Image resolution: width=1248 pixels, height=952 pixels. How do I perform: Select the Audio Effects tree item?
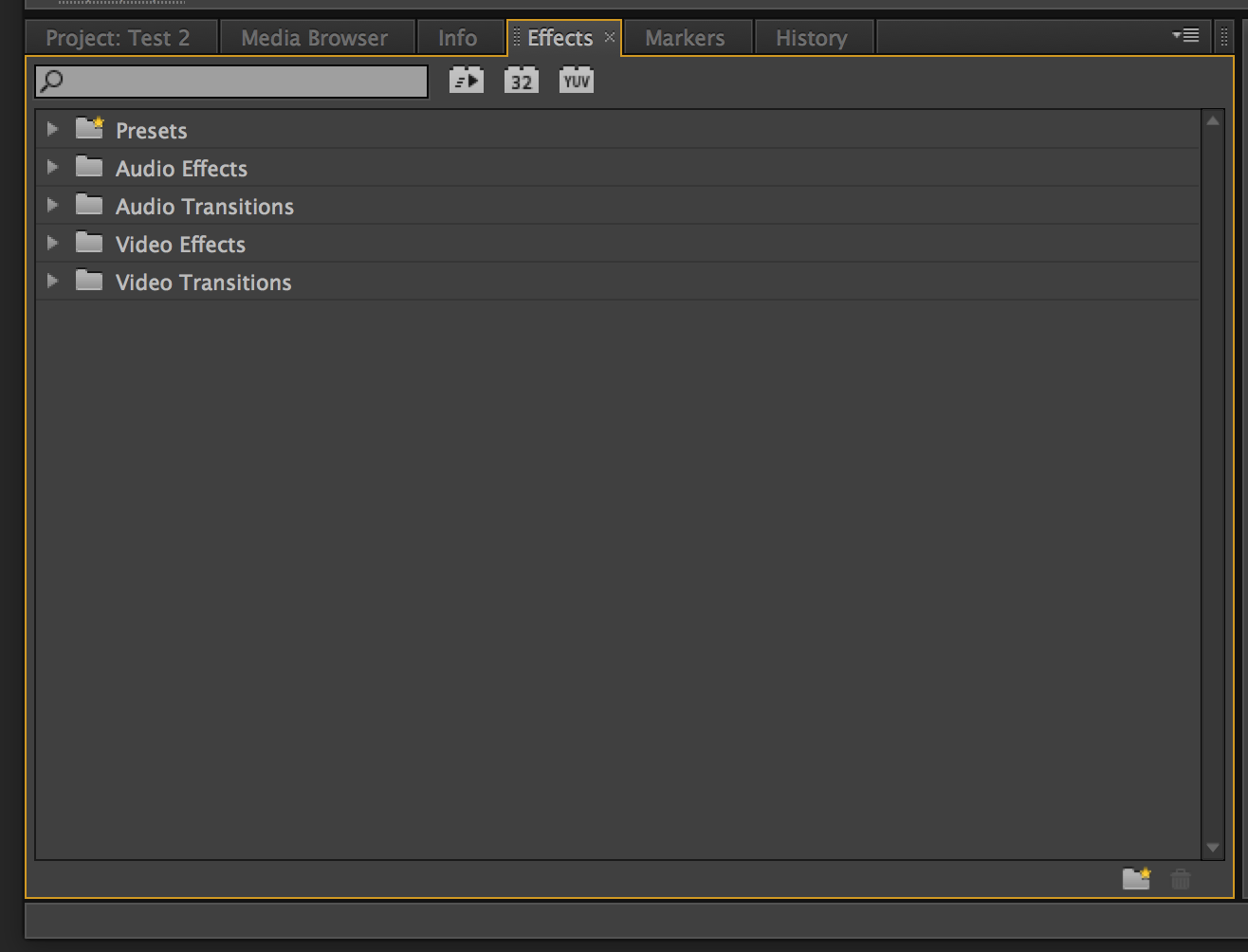181,169
